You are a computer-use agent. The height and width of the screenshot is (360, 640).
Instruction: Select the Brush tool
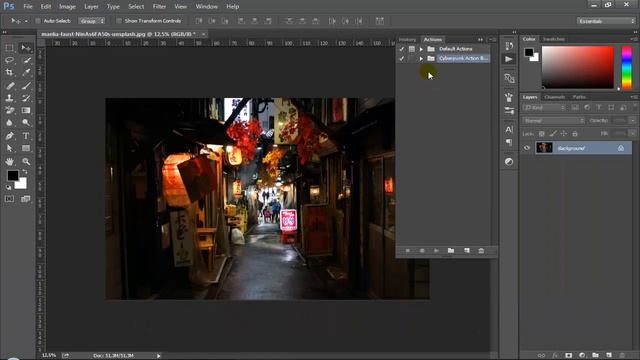[26, 86]
